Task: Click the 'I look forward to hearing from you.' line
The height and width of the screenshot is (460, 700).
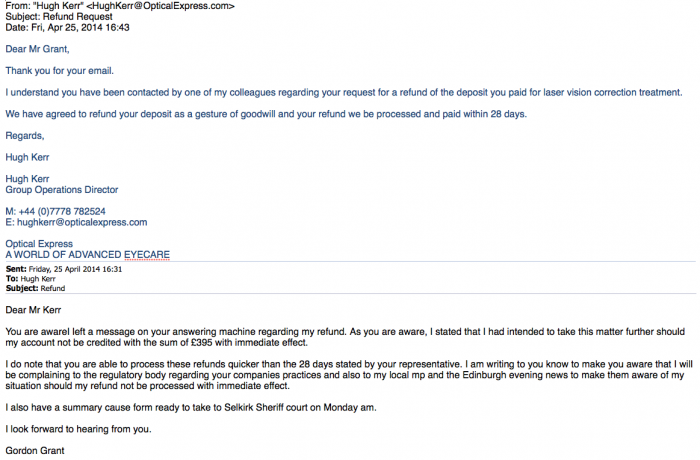Action: coord(79,429)
